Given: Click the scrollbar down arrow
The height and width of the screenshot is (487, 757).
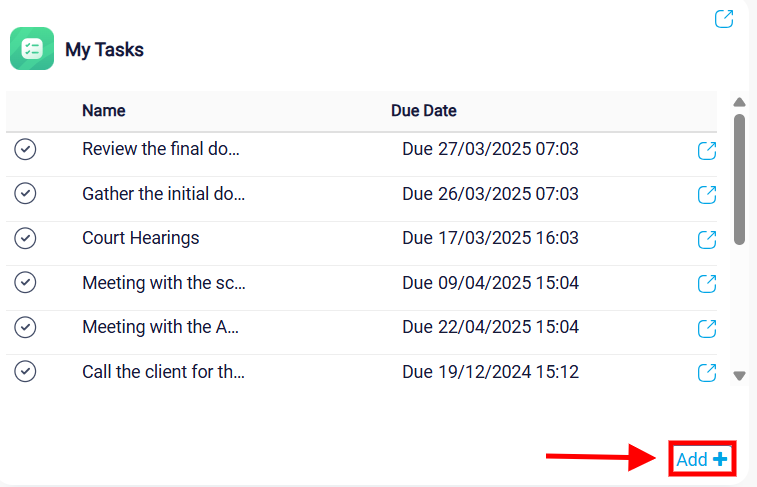Looking at the screenshot, I should (739, 376).
